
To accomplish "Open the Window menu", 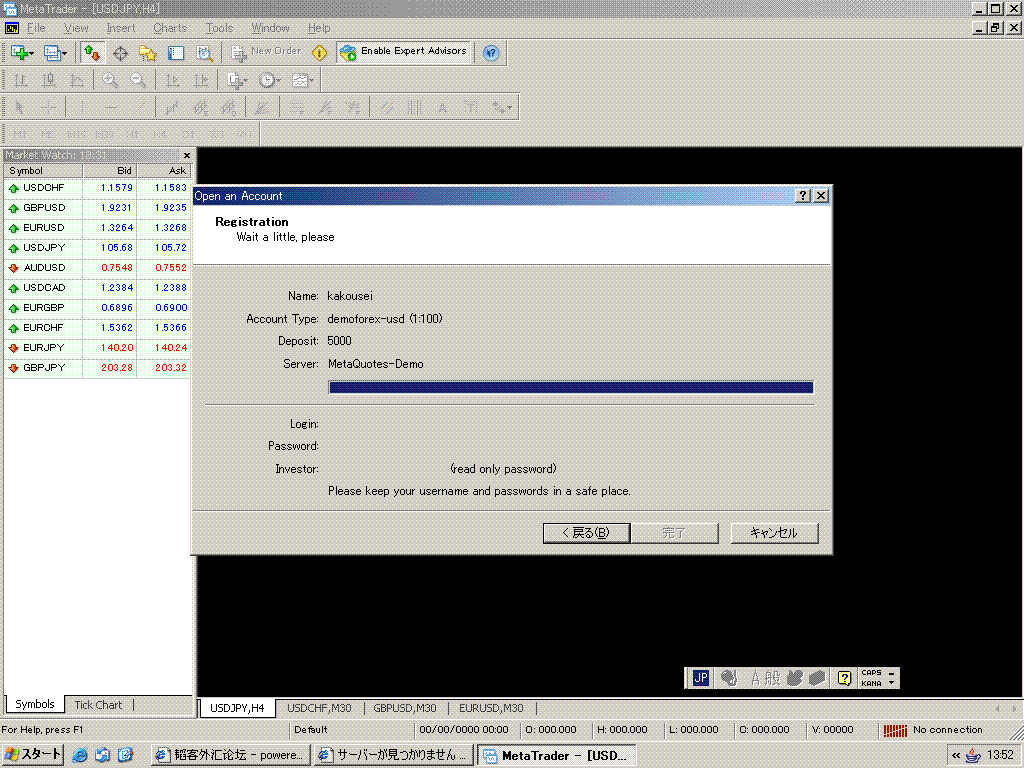I will 270,28.
